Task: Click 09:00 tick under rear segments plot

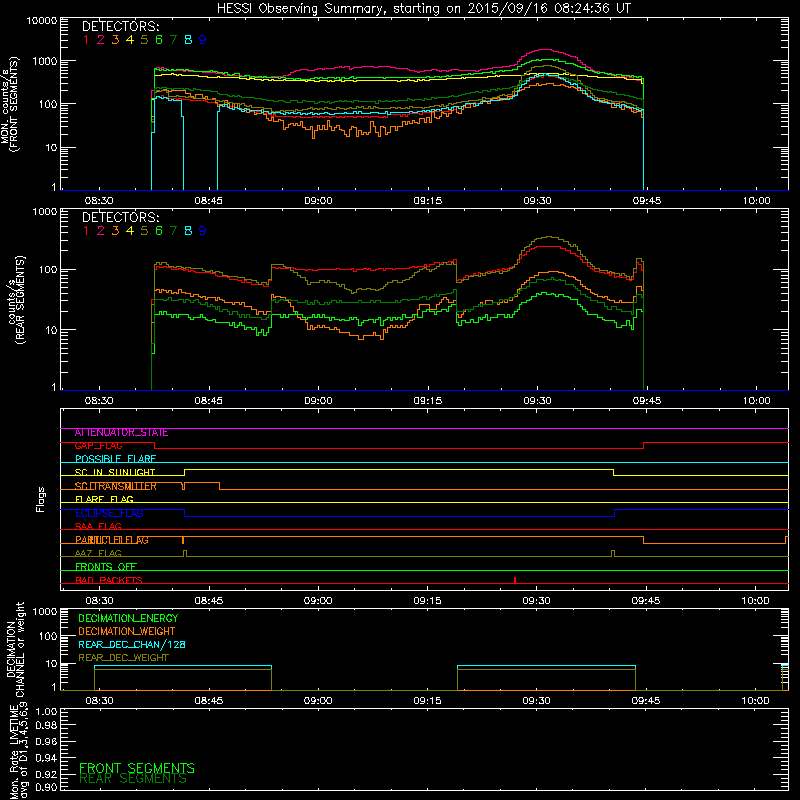Action: [x=318, y=401]
